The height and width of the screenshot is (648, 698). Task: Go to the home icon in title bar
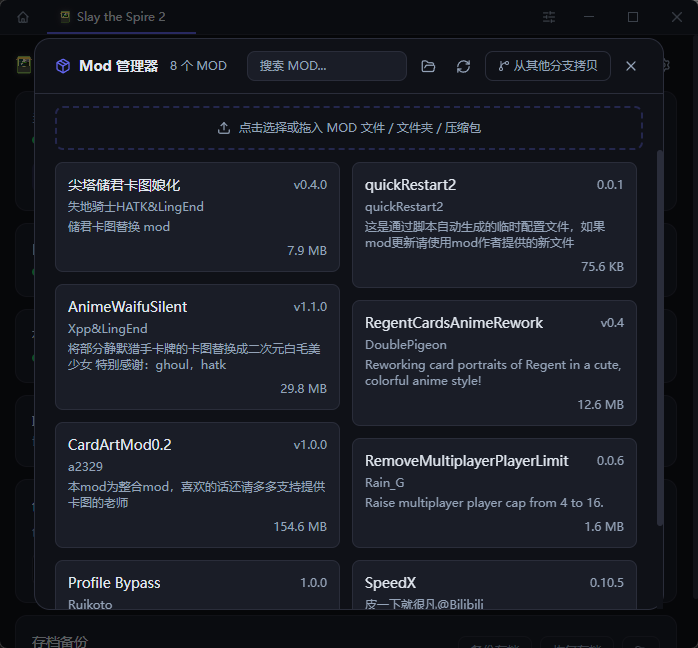pyautogui.click(x=23, y=17)
